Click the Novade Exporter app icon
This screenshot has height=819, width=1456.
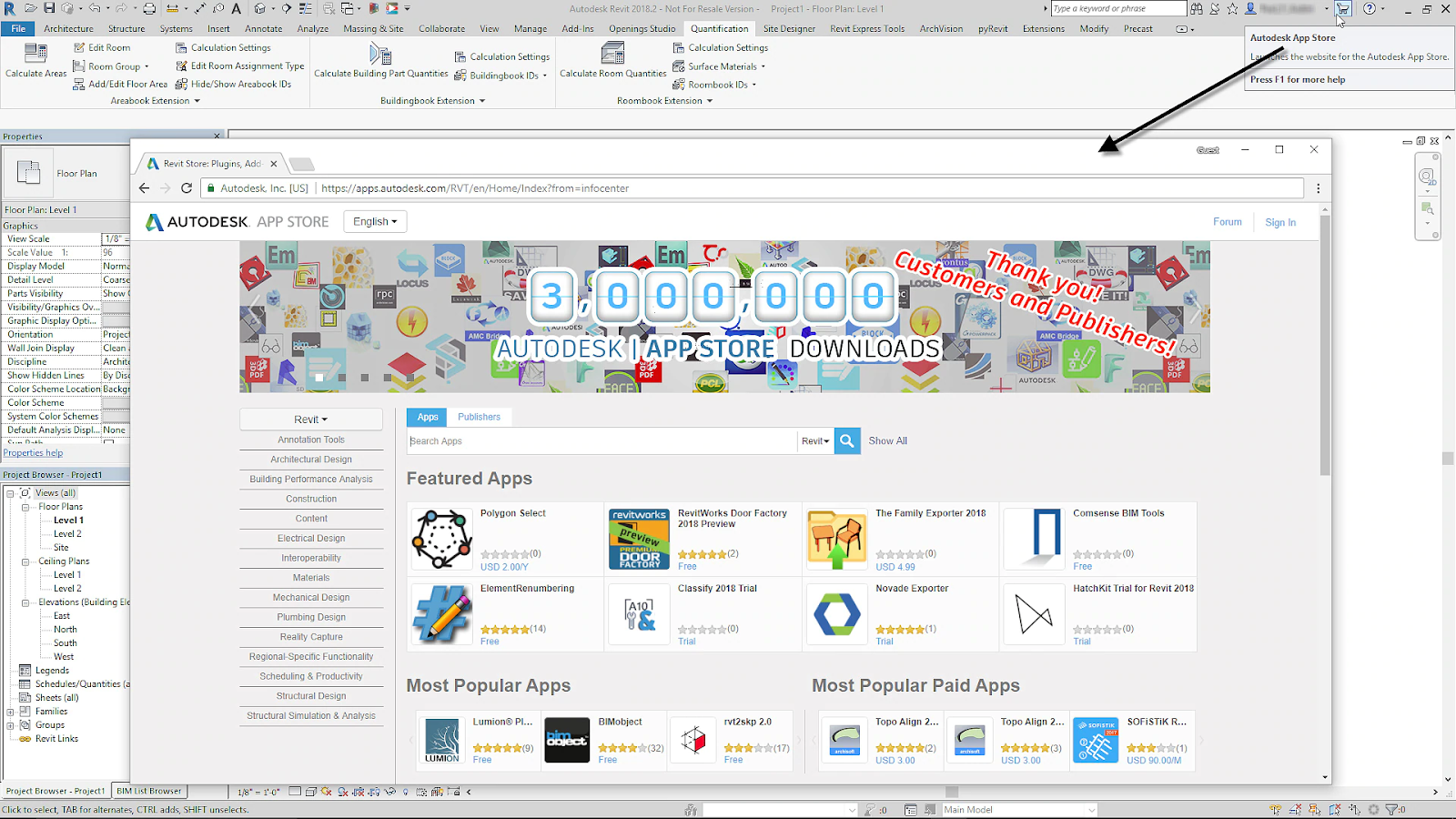click(x=837, y=614)
